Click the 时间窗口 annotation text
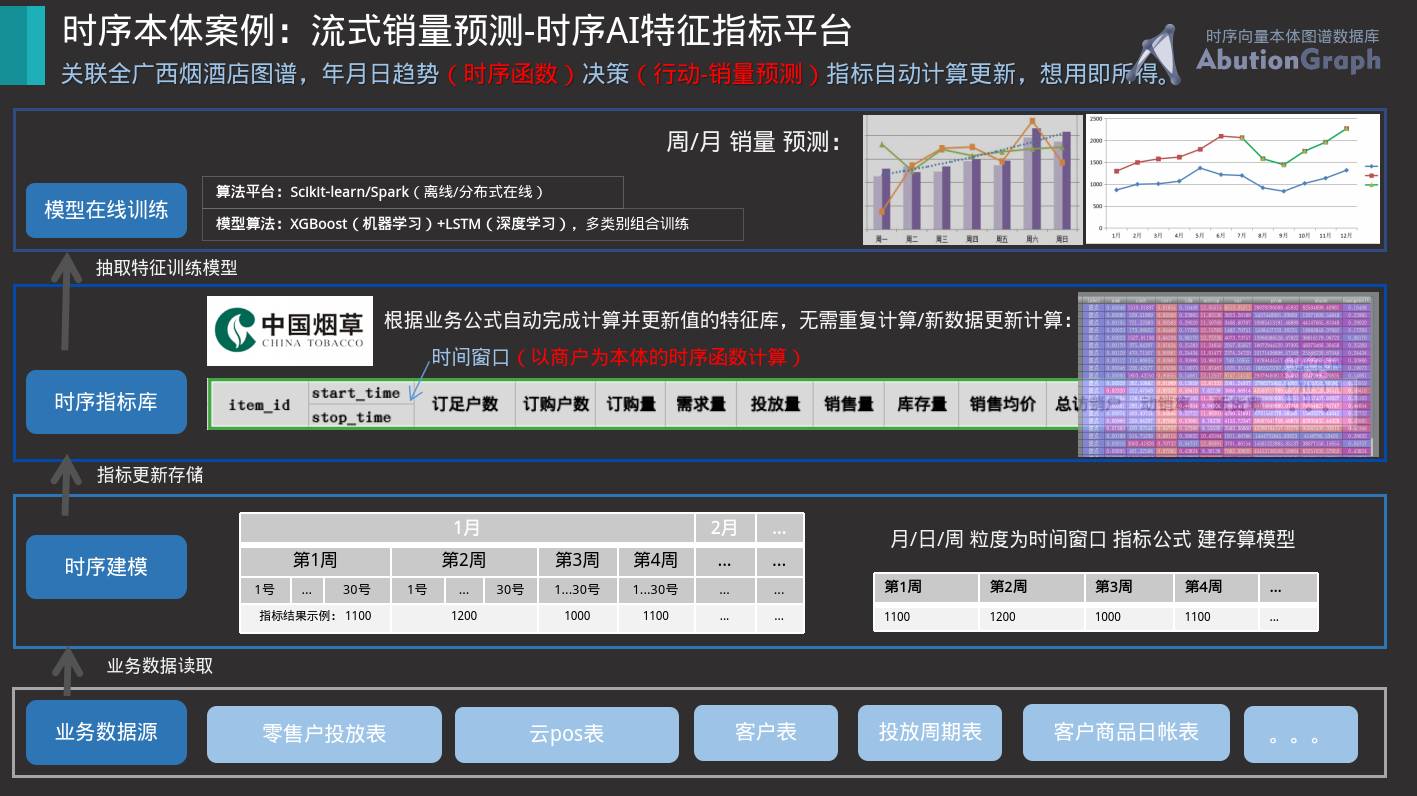The width and height of the screenshot is (1417, 796). 470,357
